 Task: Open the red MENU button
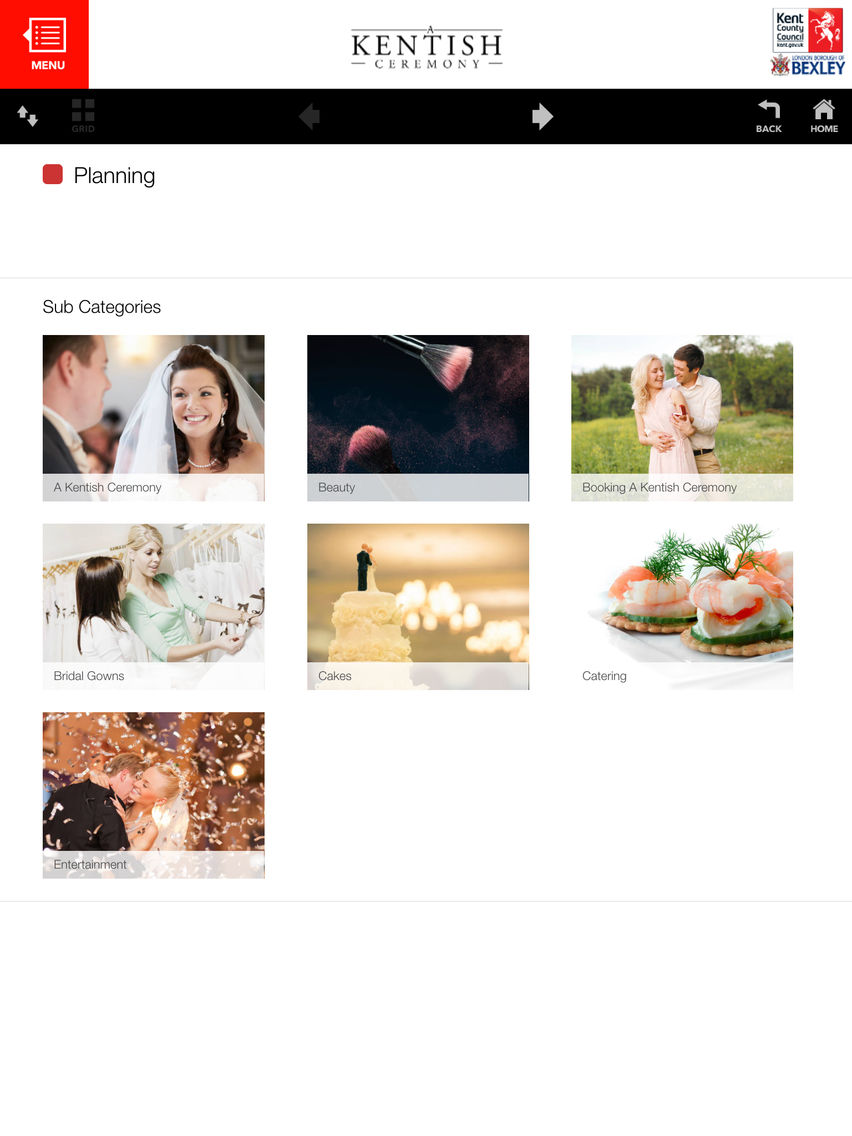[x=44, y=44]
